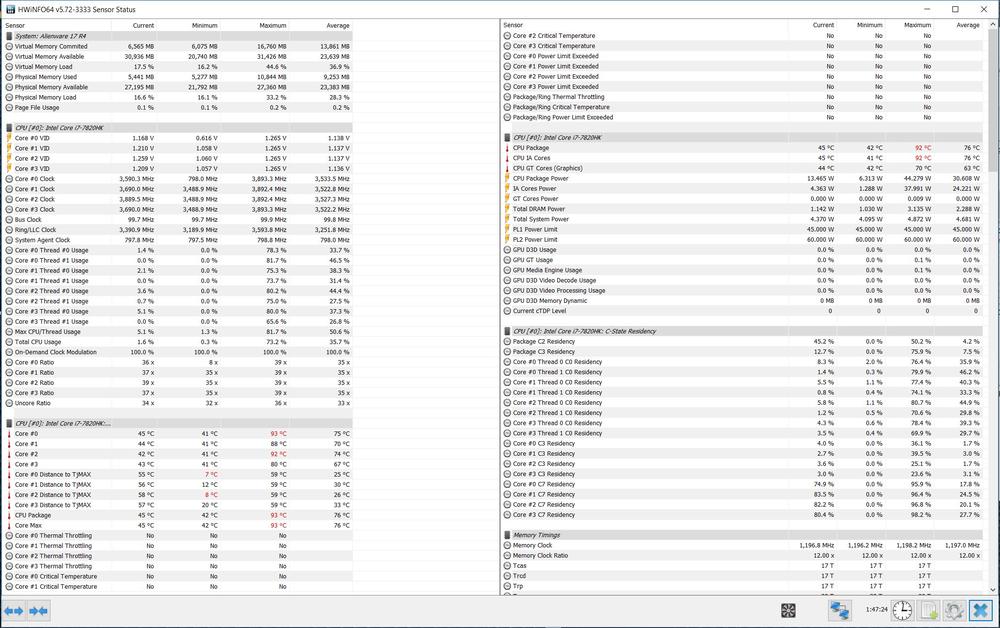Open the fan control icon

coord(788,610)
